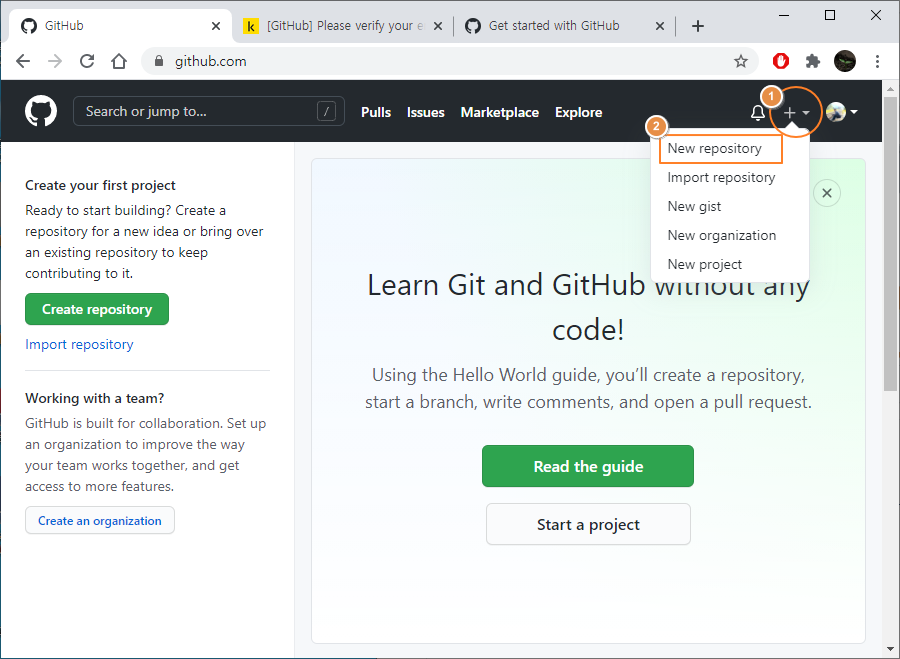Focus the Search or jump to field
900x659 pixels.
[209, 111]
